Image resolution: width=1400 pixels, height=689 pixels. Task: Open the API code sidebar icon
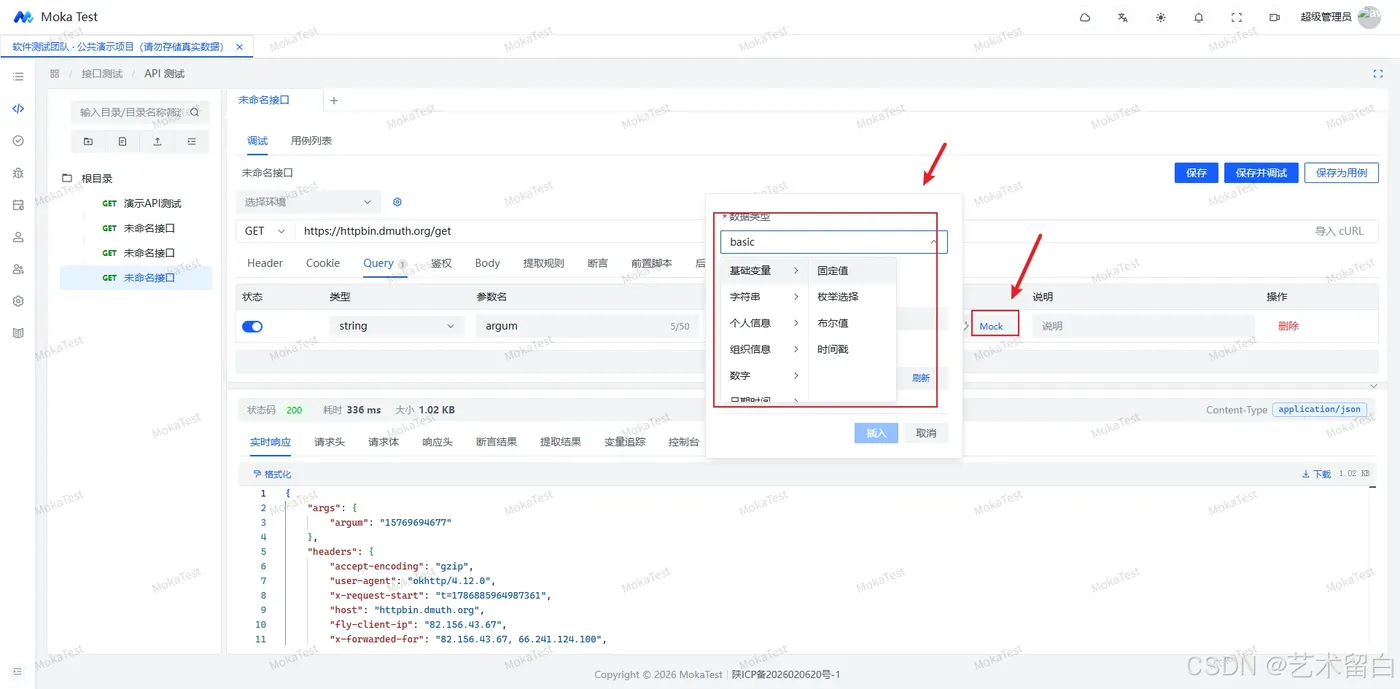coord(18,109)
